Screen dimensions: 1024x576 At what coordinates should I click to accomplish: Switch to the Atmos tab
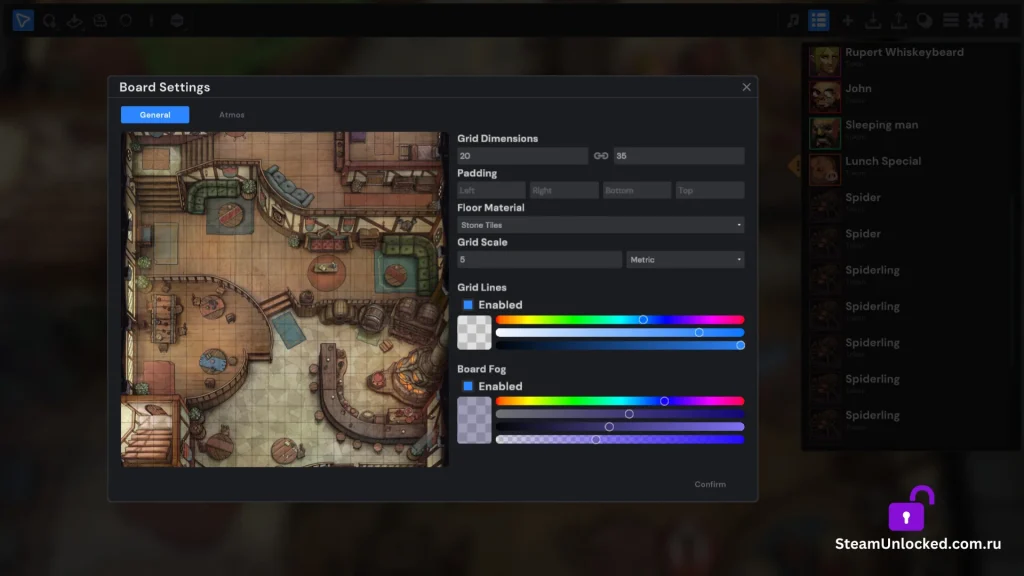[232, 115]
